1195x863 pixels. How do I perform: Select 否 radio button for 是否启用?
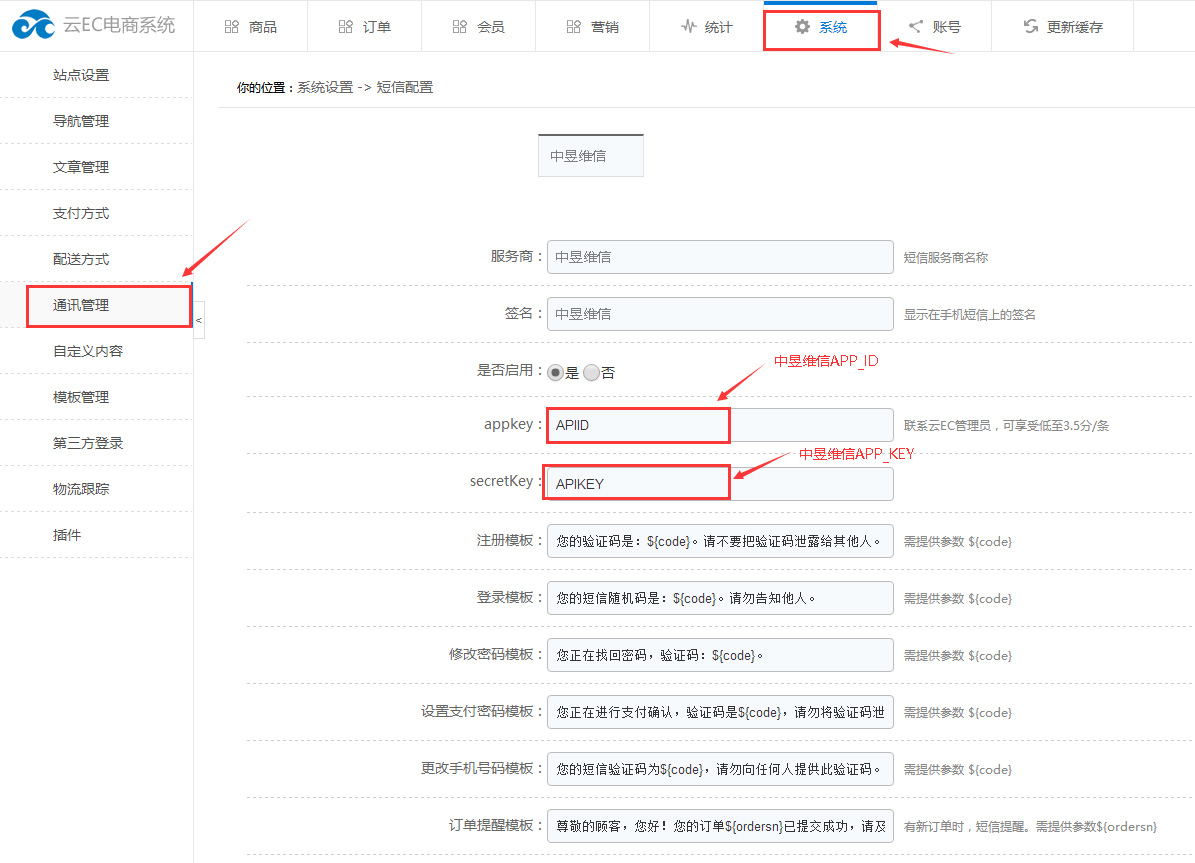point(591,372)
